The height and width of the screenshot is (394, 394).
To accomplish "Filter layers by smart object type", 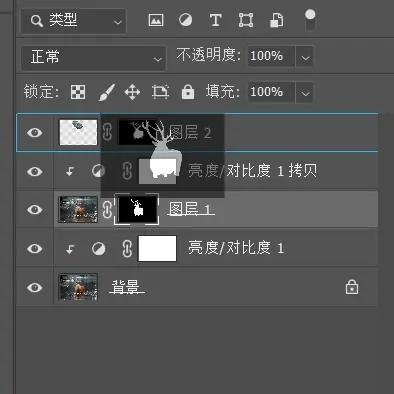I will (276, 20).
